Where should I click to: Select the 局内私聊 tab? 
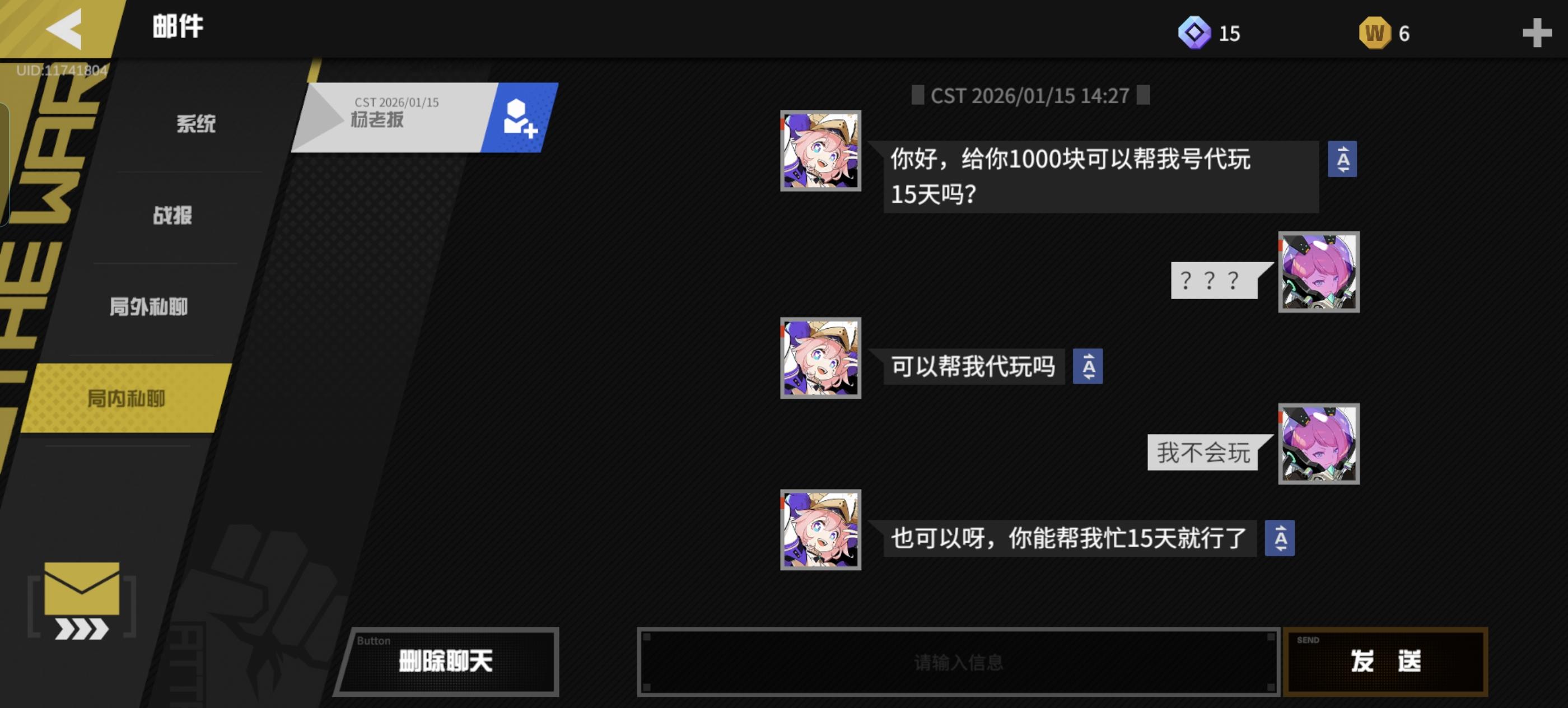126,398
